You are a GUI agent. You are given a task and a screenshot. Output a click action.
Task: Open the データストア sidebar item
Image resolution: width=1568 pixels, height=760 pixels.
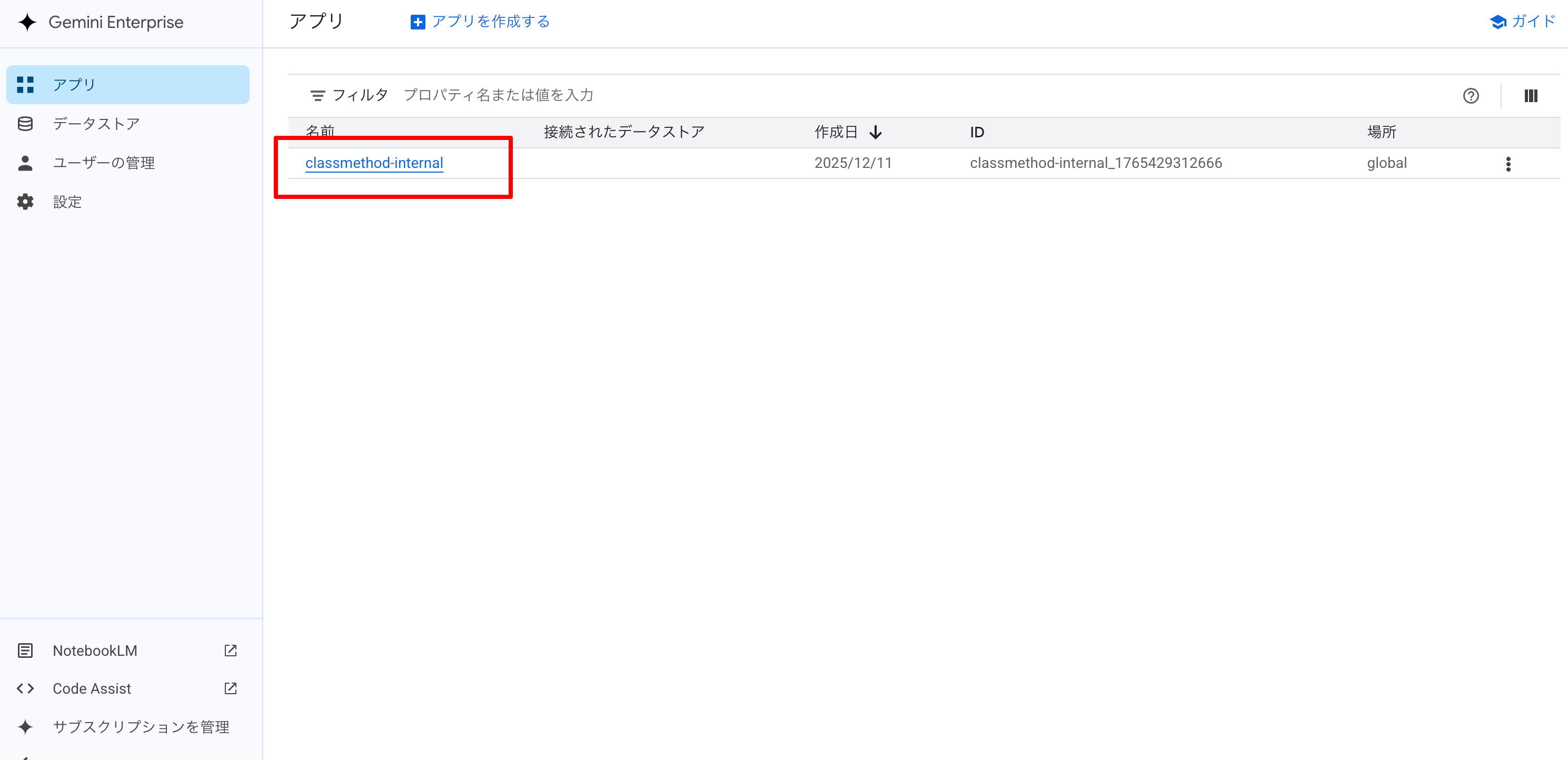point(96,124)
